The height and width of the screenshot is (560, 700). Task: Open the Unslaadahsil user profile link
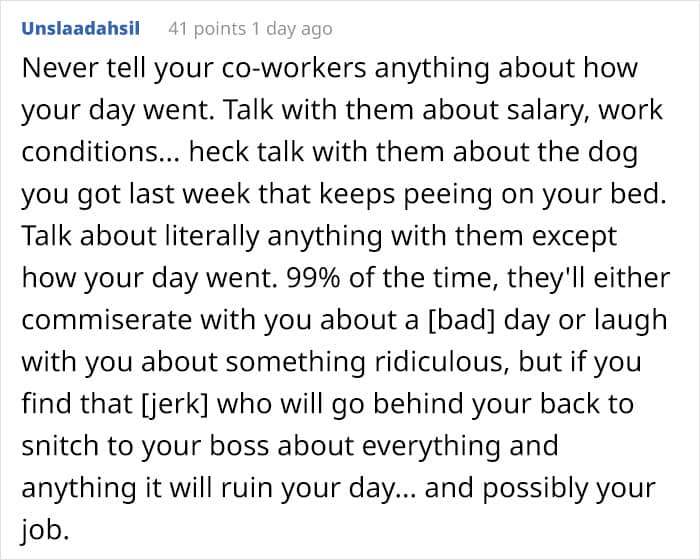[x=86, y=30]
